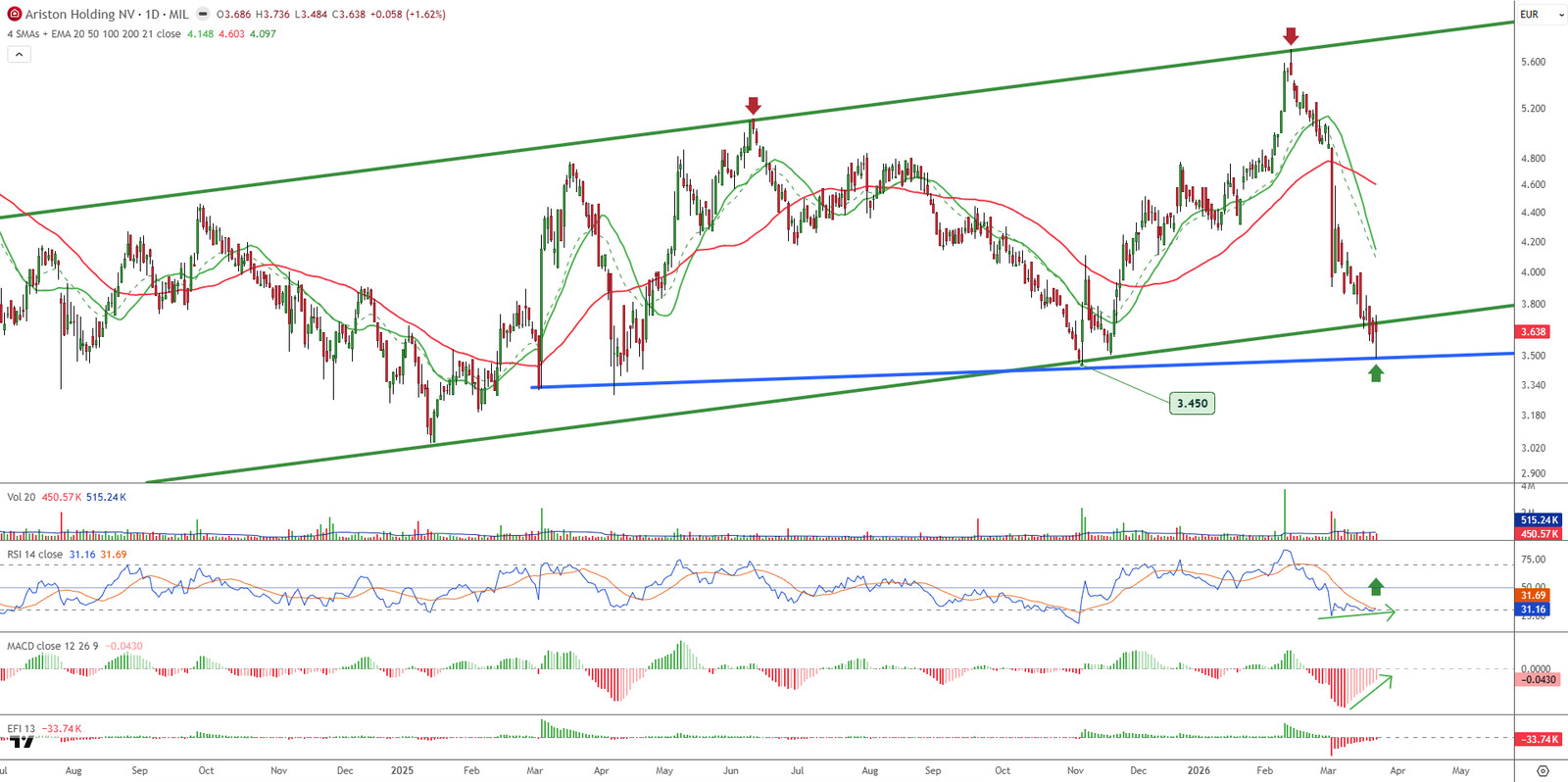The height and width of the screenshot is (782, 1568).
Task: Select green up arrow in RSI pane
Action: [1376, 587]
